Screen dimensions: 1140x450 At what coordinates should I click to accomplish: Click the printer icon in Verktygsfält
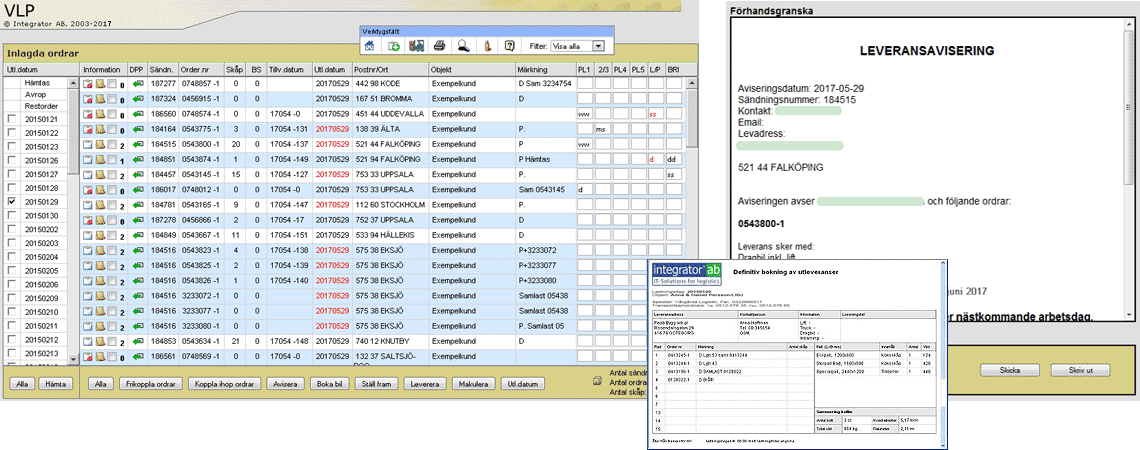439,46
